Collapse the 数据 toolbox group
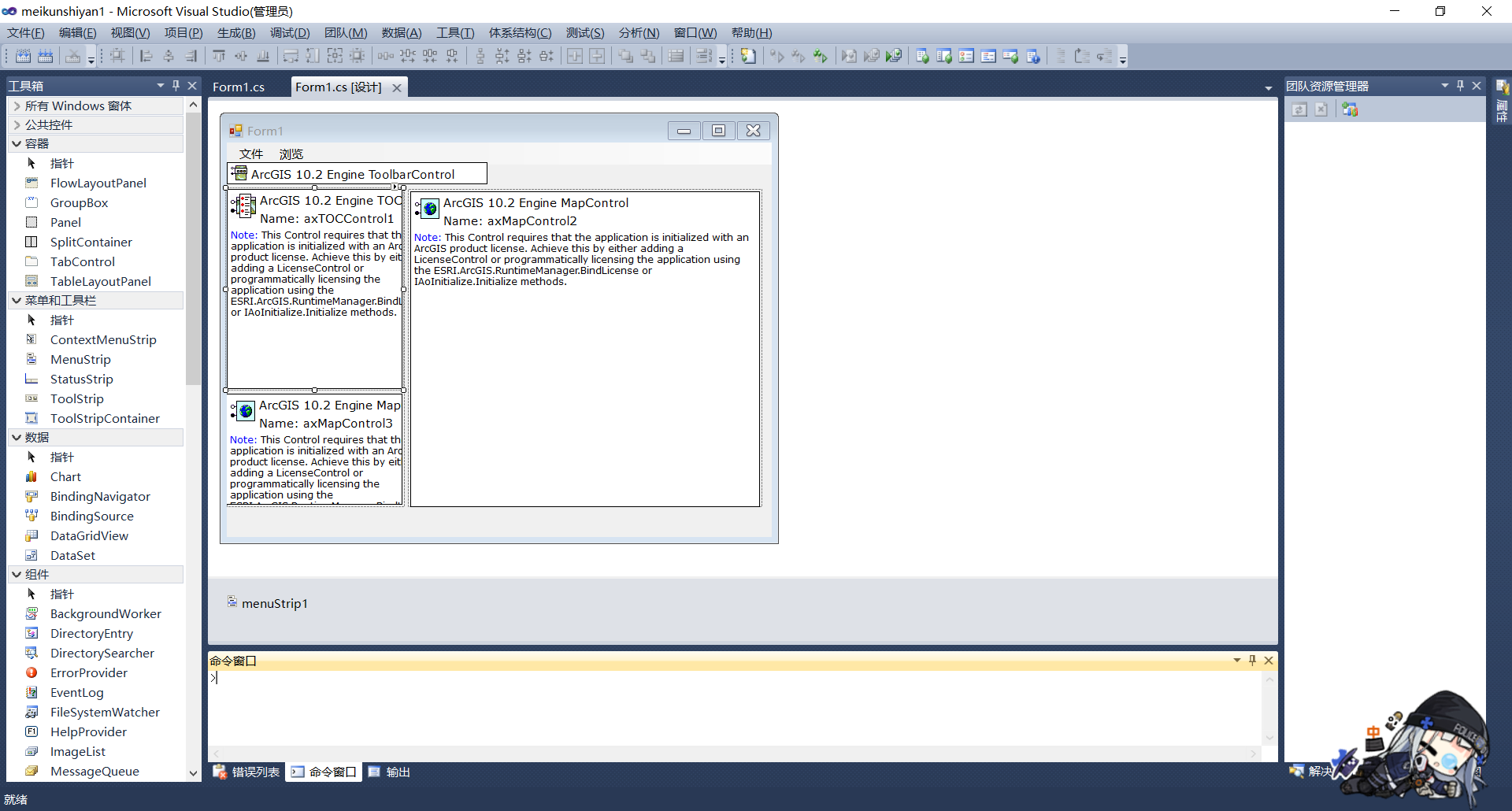The width and height of the screenshot is (1512, 811). (x=17, y=437)
